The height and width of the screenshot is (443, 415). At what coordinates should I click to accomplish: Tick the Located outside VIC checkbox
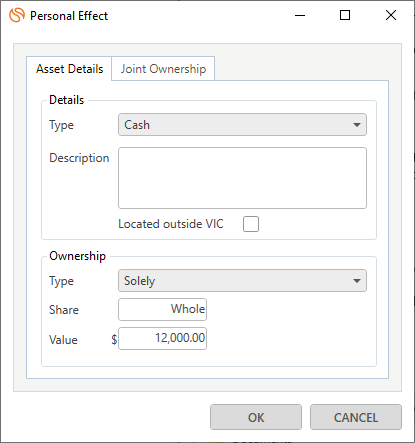click(251, 224)
